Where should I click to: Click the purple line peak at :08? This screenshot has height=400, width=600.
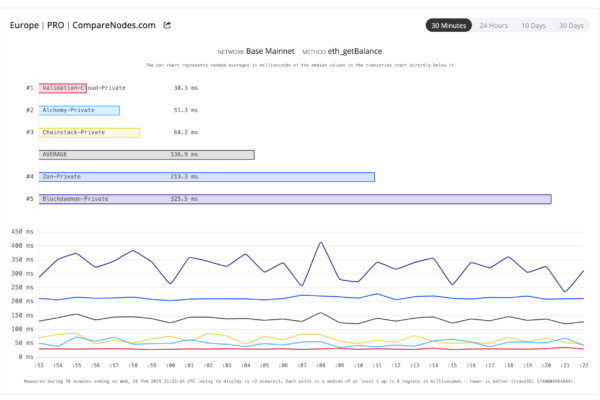coord(321,242)
